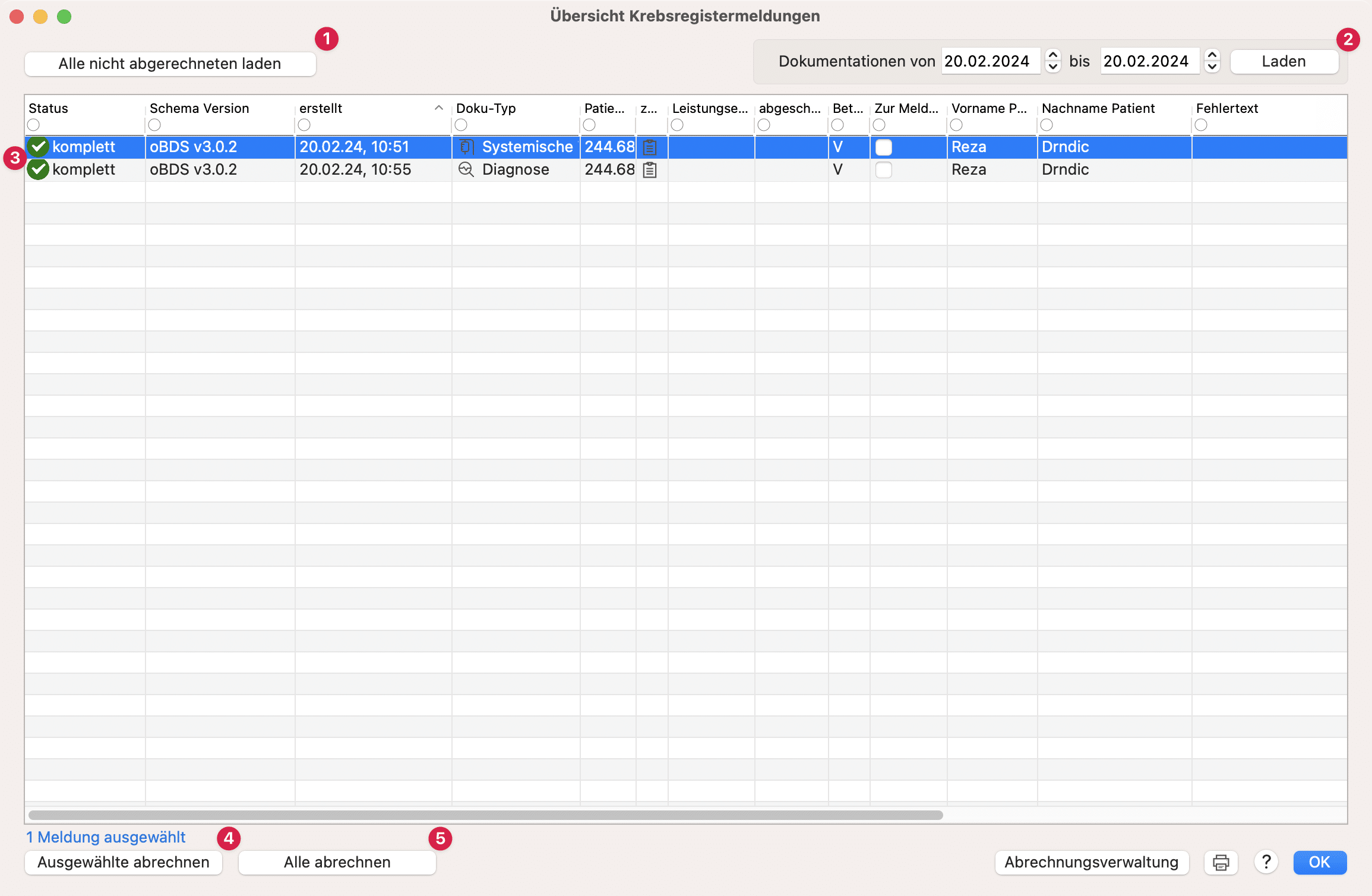
Task: Click the Laden button
Action: [1284, 61]
